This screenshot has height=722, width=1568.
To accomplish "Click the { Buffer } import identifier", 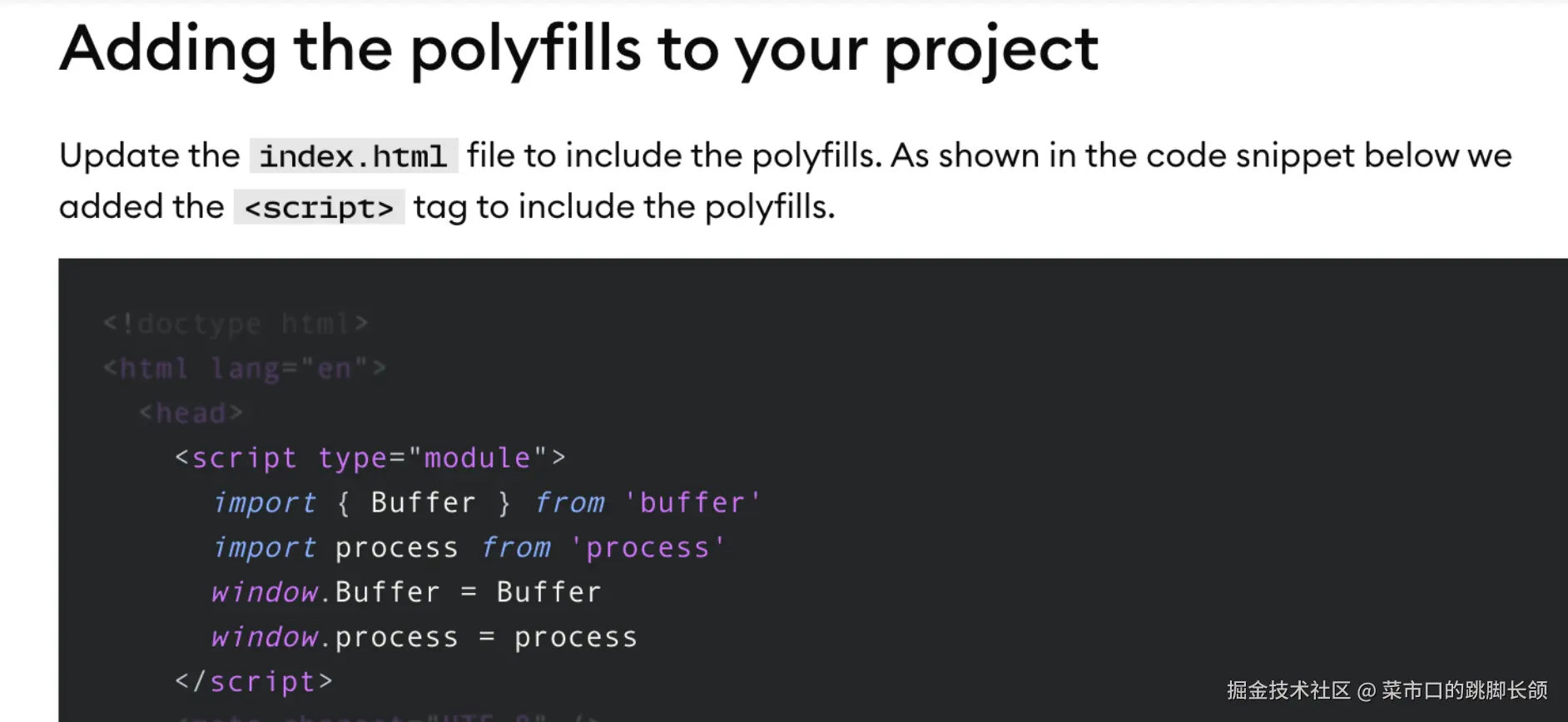I will [424, 502].
